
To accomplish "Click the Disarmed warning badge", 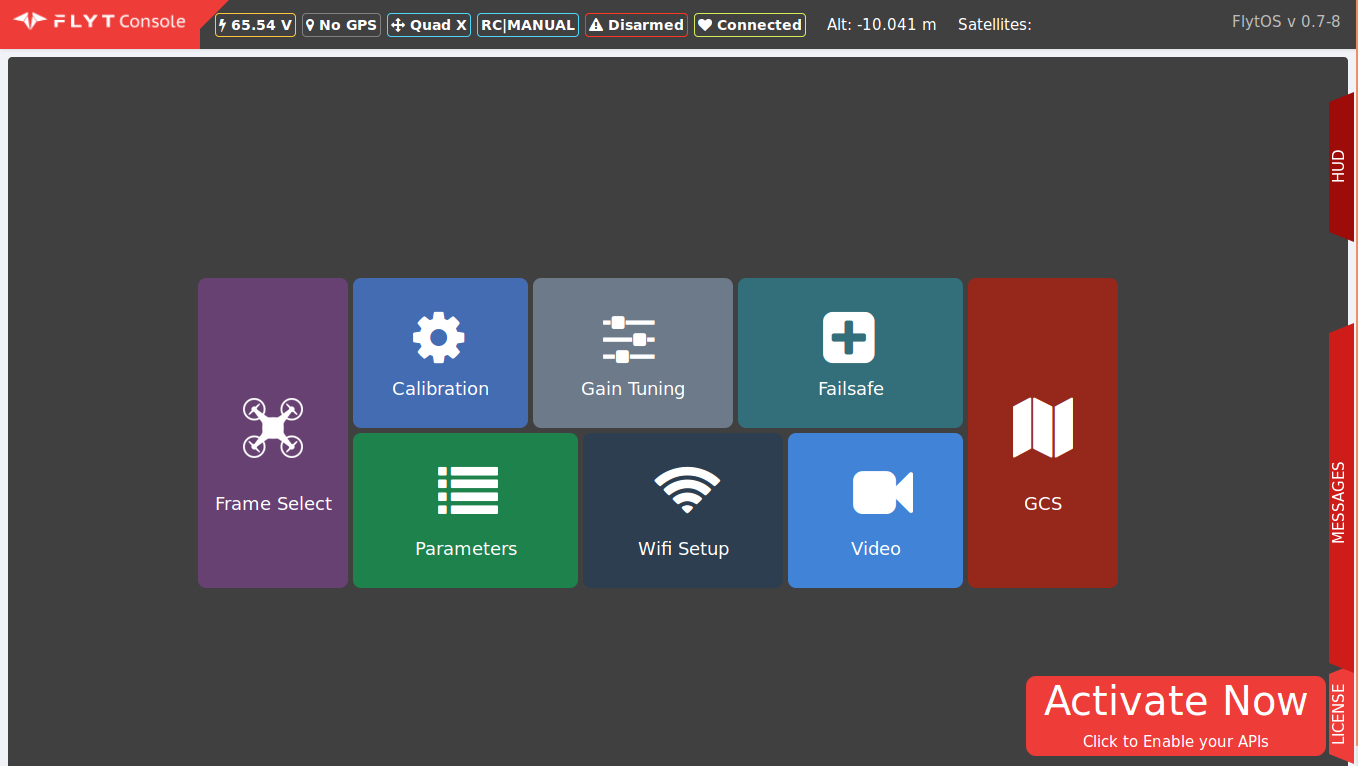I will click(x=636, y=25).
